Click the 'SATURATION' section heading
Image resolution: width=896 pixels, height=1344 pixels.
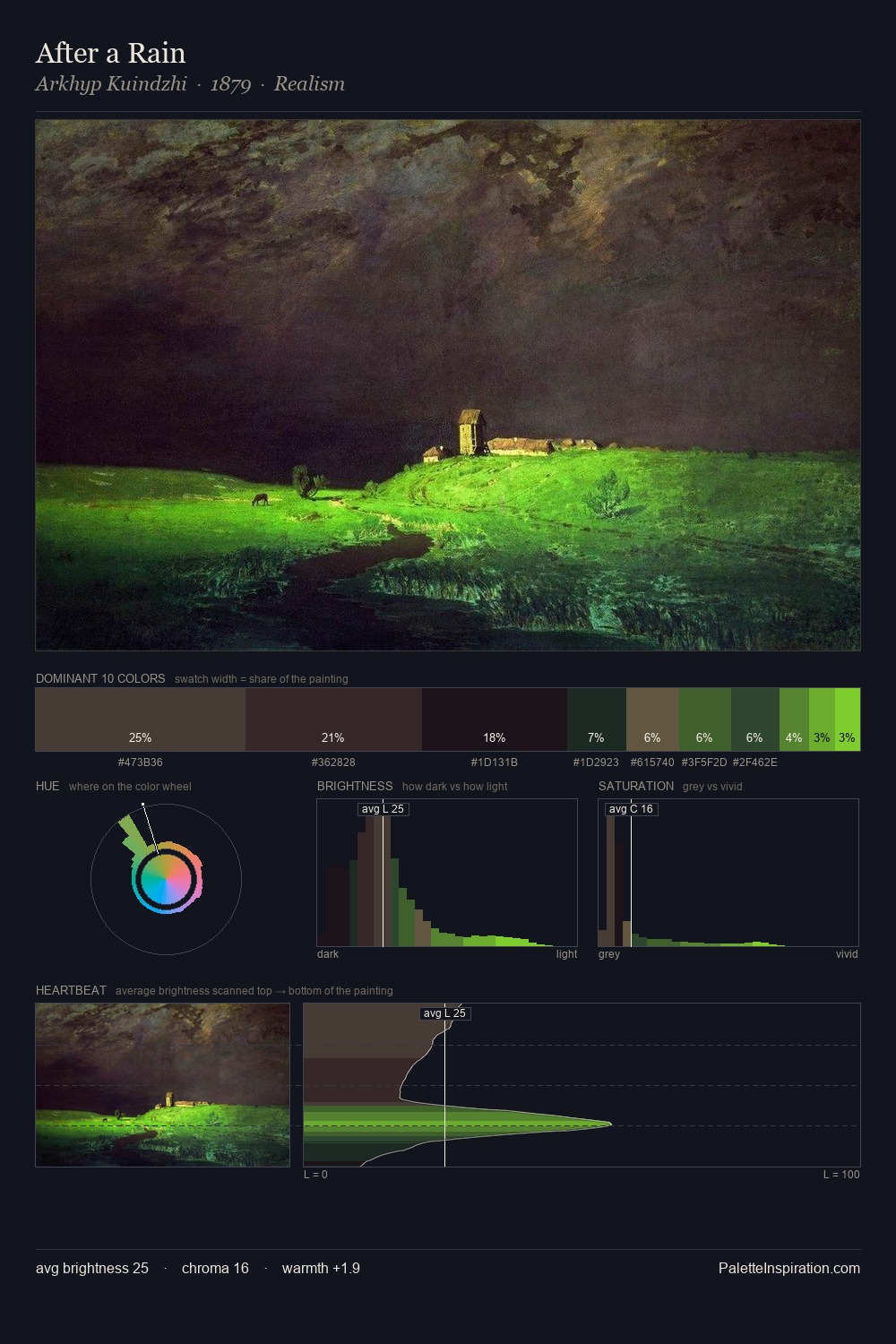636,786
